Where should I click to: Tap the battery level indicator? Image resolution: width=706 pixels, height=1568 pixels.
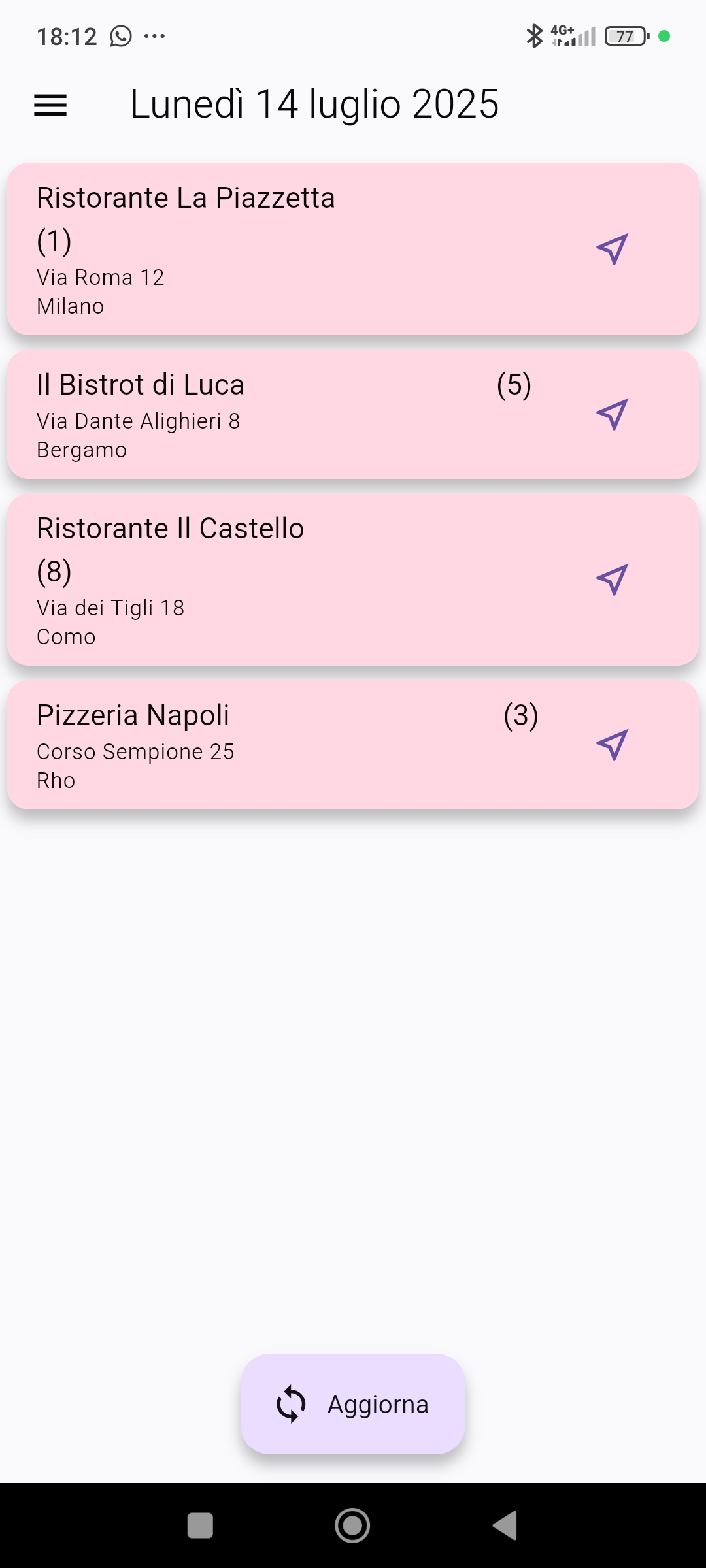[626, 36]
